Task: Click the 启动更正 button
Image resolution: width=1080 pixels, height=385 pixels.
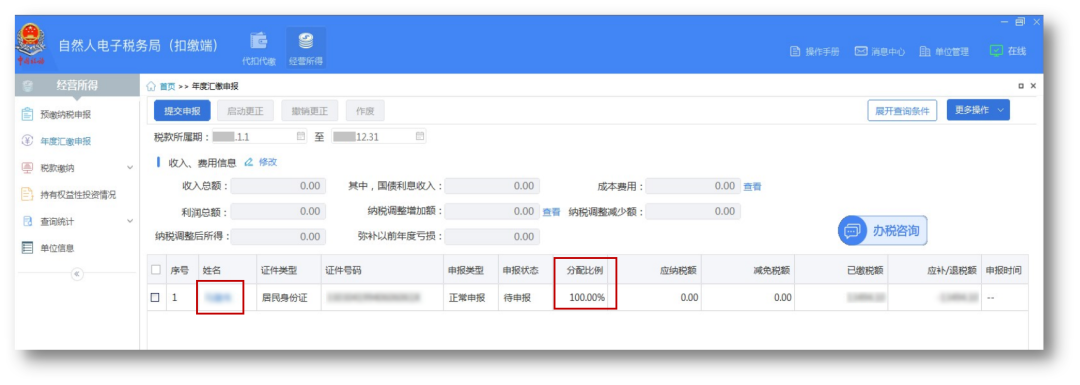Action: click(245, 111)
